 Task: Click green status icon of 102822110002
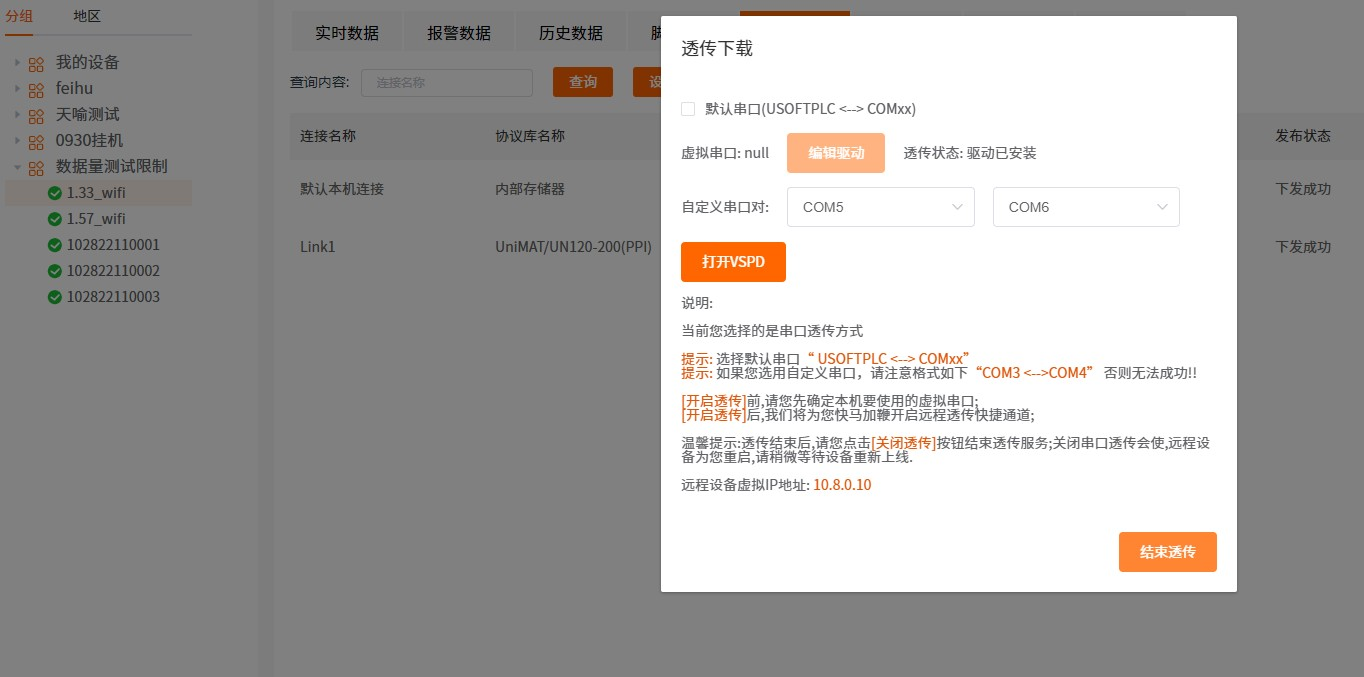(x=55, y=271)
